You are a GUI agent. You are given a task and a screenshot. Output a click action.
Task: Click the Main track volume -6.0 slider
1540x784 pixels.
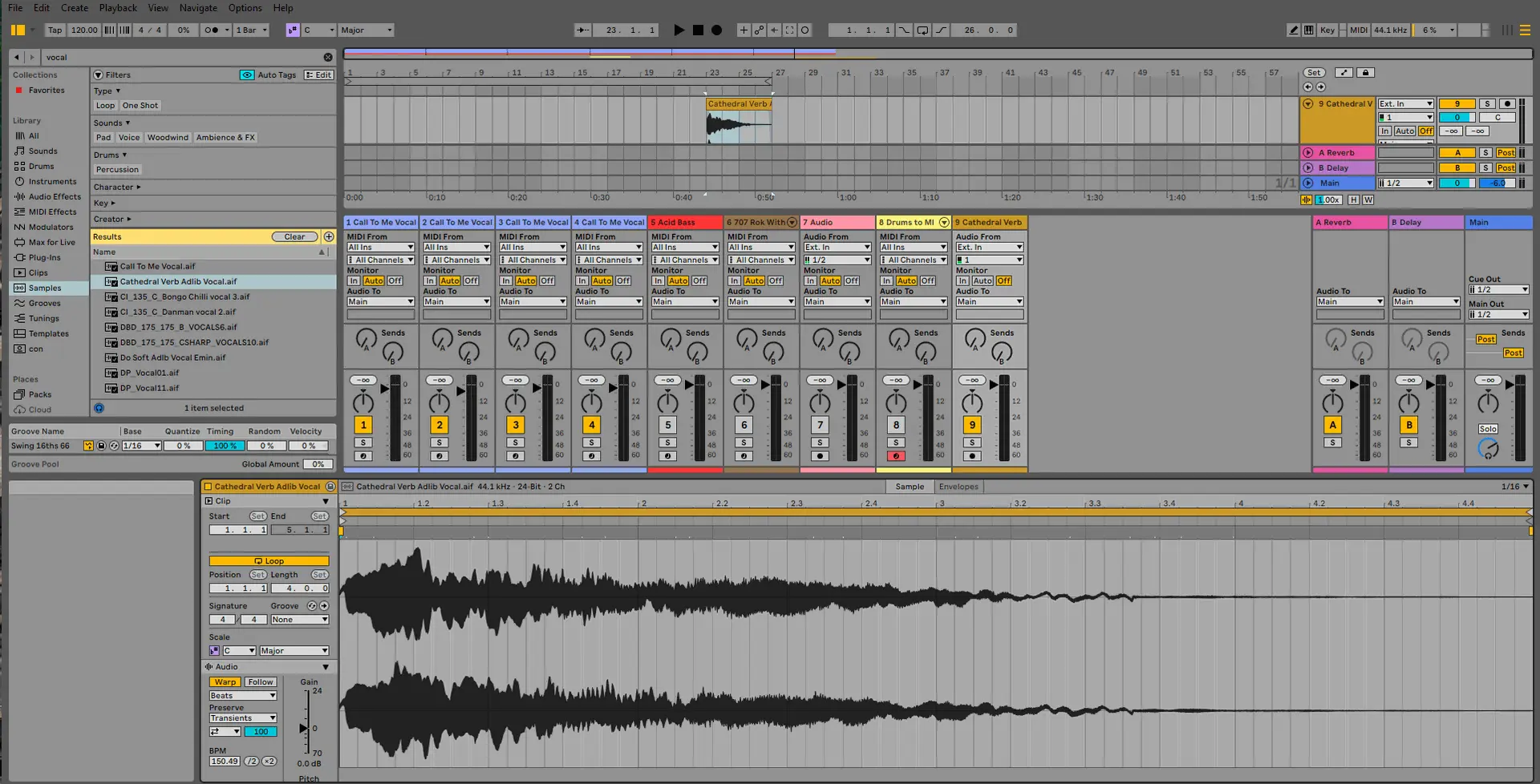point(1497,183)
